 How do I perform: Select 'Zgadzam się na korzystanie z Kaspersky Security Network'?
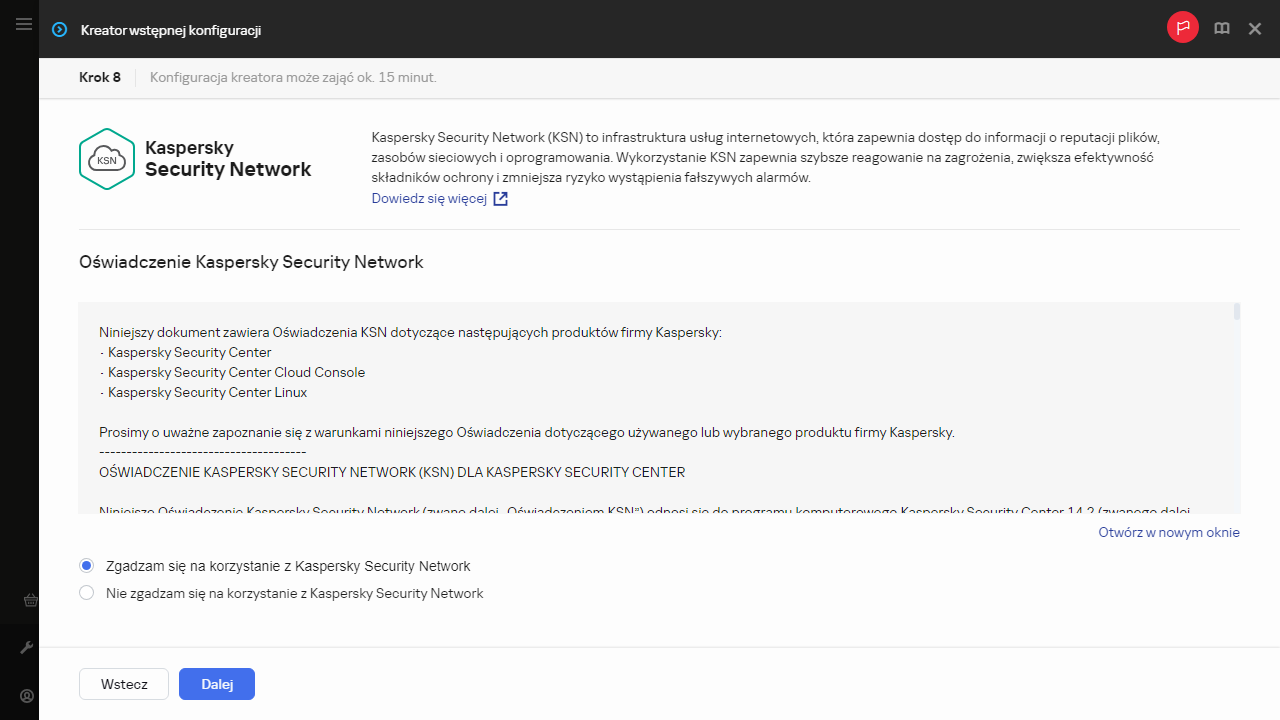[x=86, y=565]
